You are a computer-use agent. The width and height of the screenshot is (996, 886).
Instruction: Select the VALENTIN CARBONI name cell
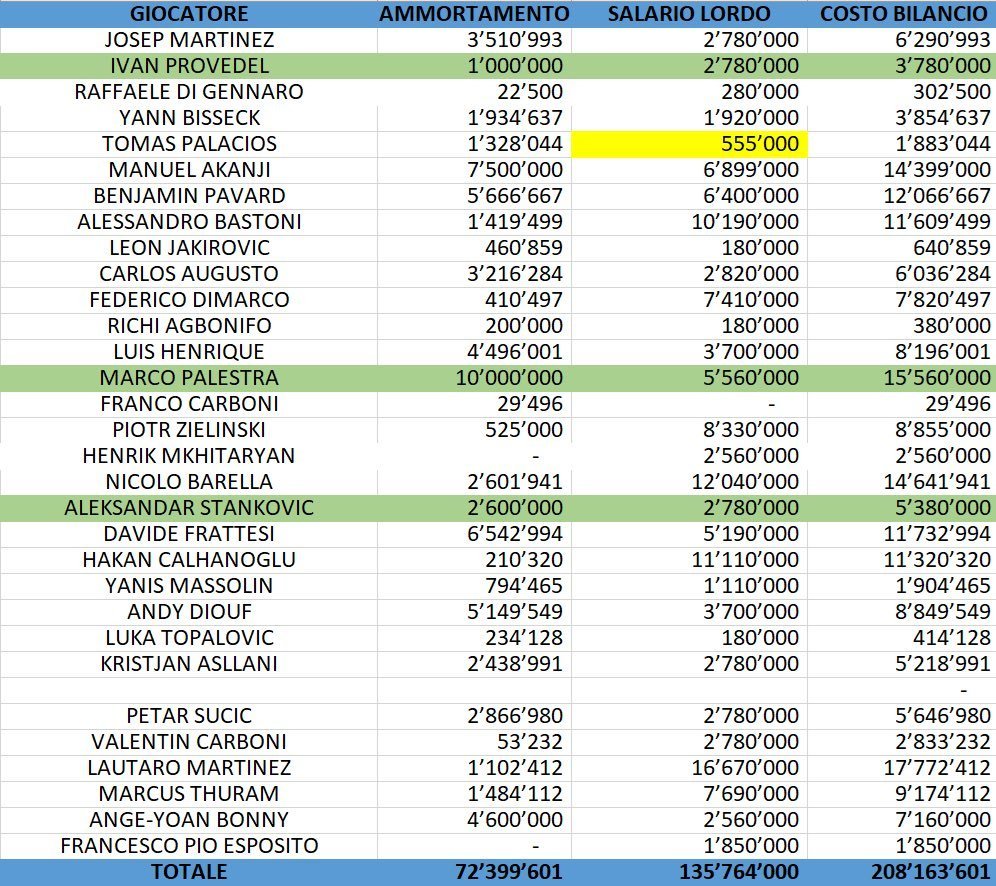[189, 743]
